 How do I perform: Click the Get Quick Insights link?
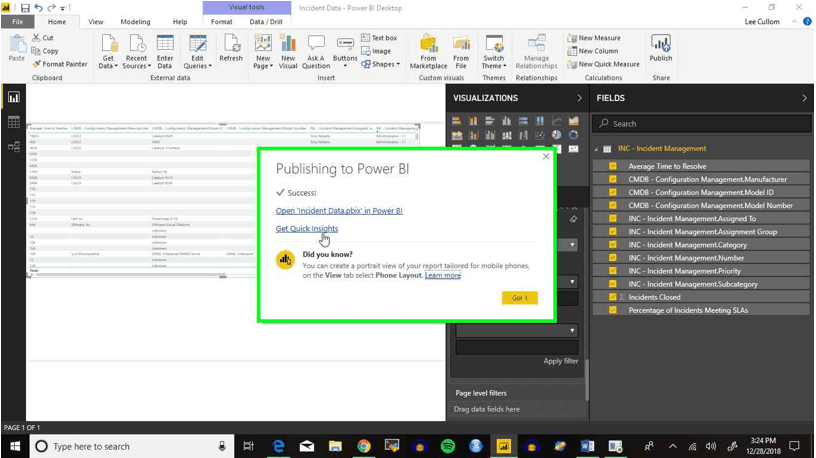tap(307, 228)
